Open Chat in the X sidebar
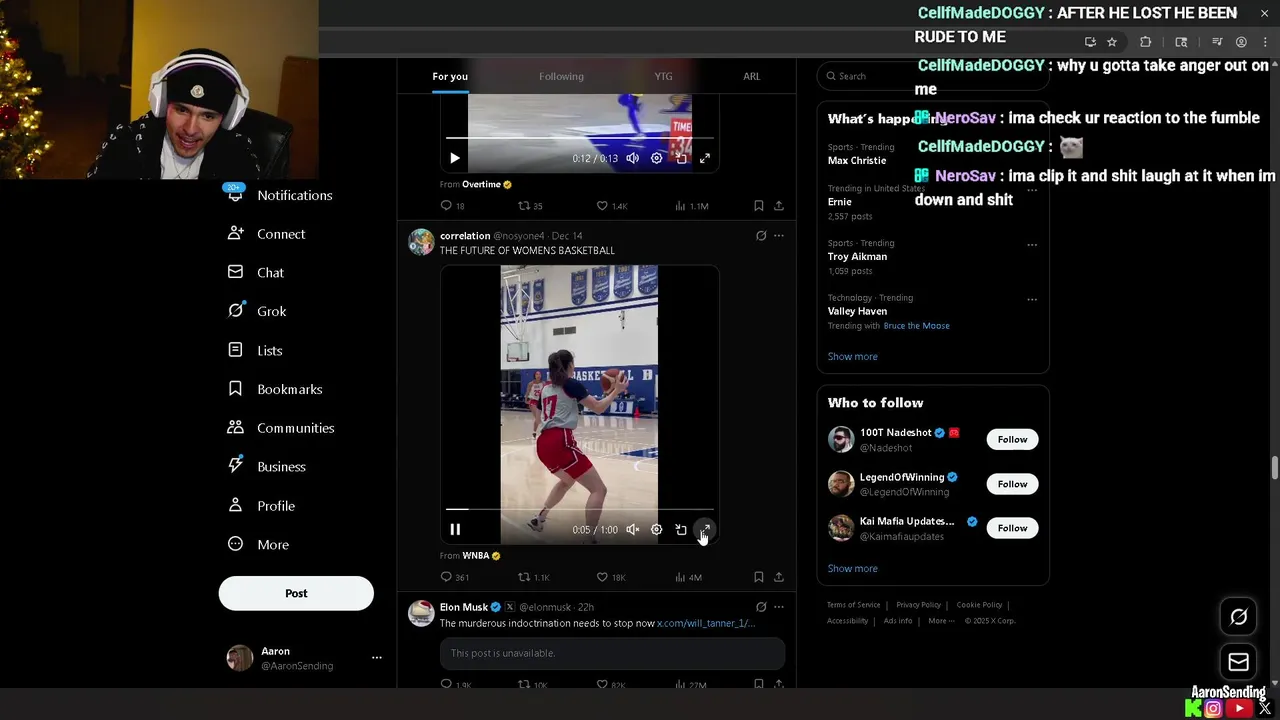 coord(256,272)
